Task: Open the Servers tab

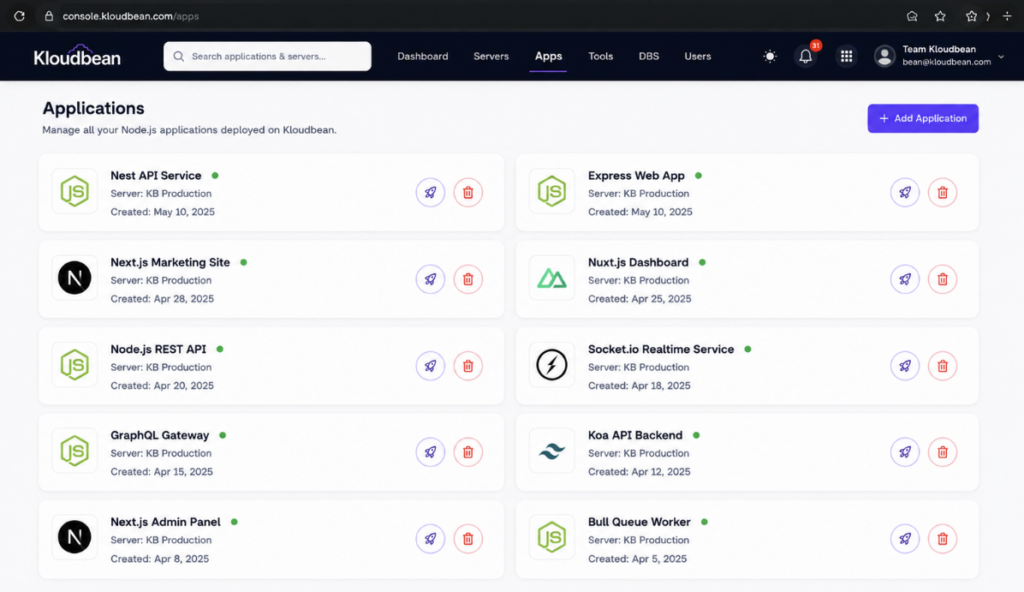Action: [491, 56]
